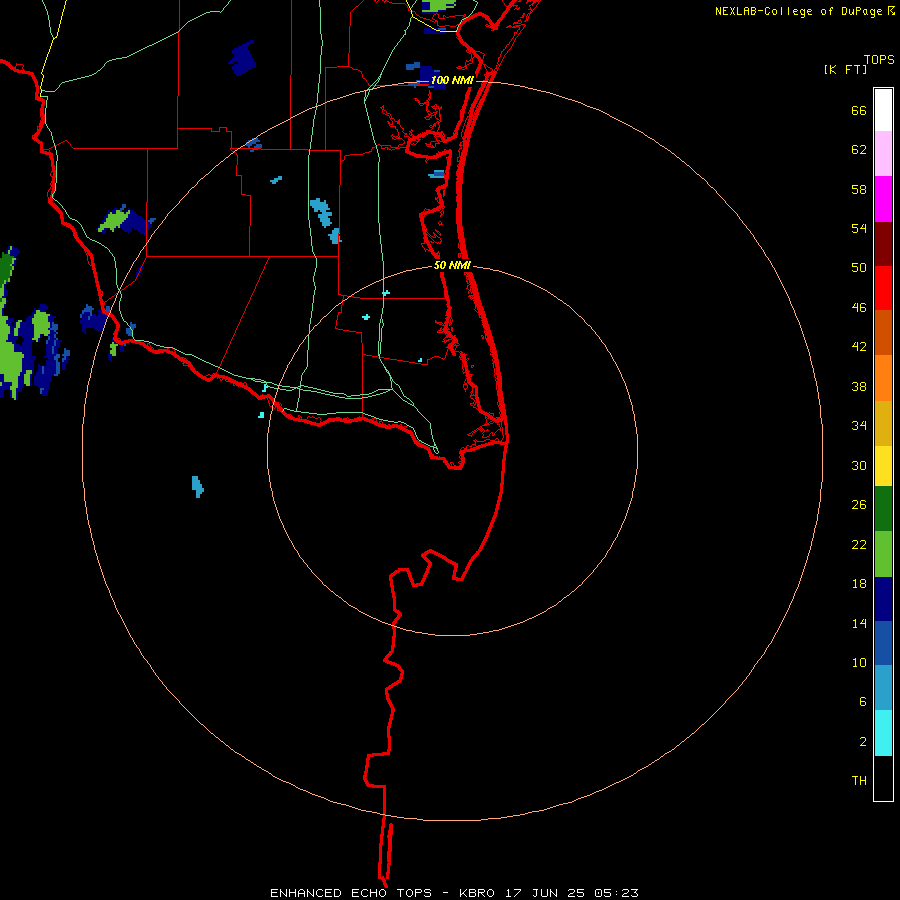
Task: Click the bright red legend swatch
Action: coord(883,289)
